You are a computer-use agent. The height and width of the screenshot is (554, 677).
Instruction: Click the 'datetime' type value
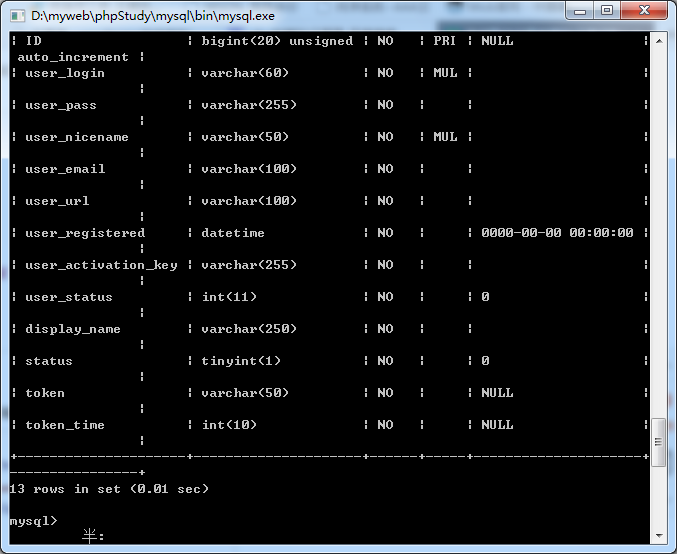[233, 233]
